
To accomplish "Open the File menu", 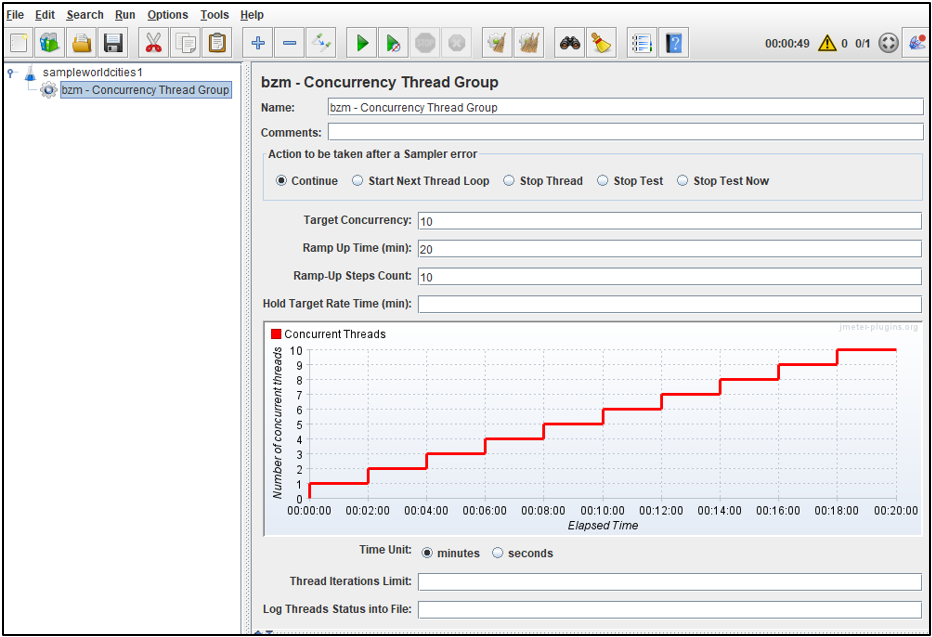I will click(x=15, y=15).
